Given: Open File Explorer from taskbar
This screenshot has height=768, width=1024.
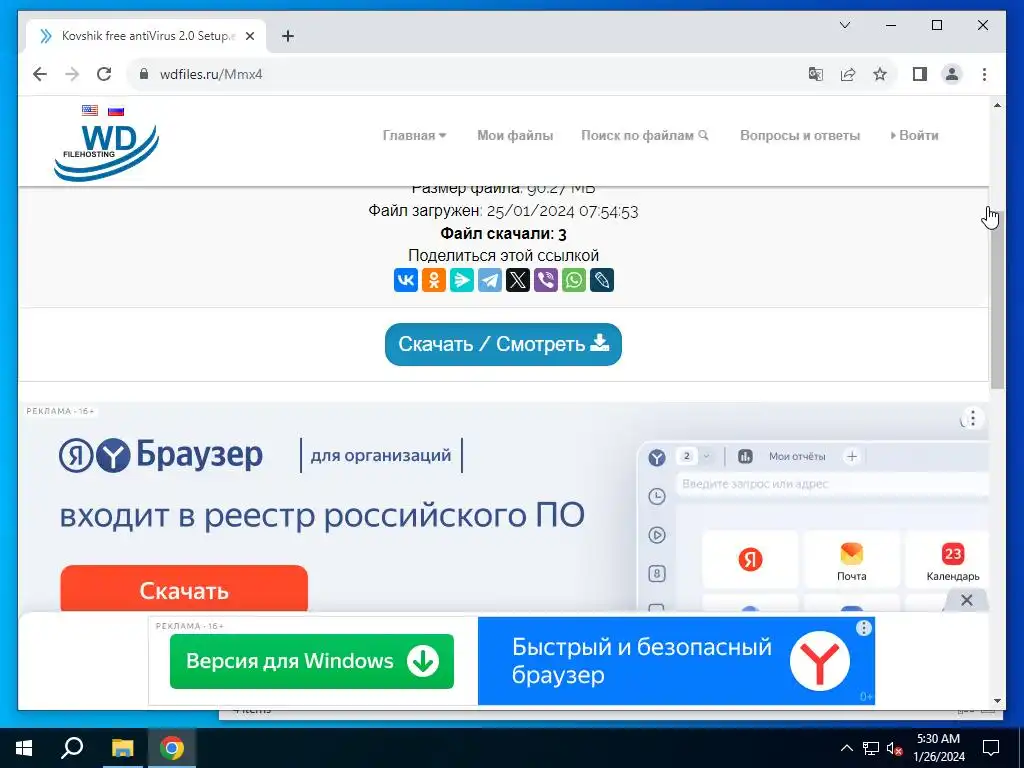Looking at the screenshot, I should (x=122, y=748).
